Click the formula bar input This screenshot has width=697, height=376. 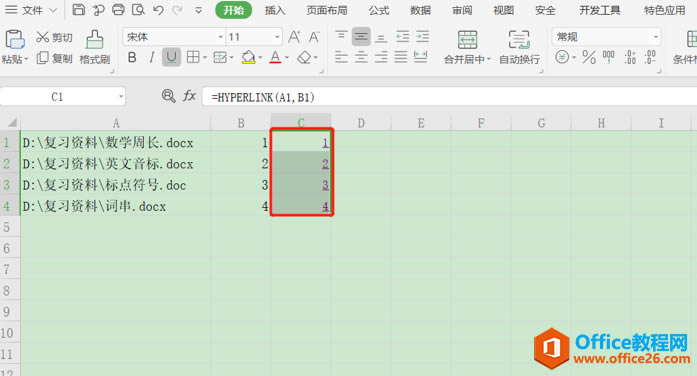449,97
